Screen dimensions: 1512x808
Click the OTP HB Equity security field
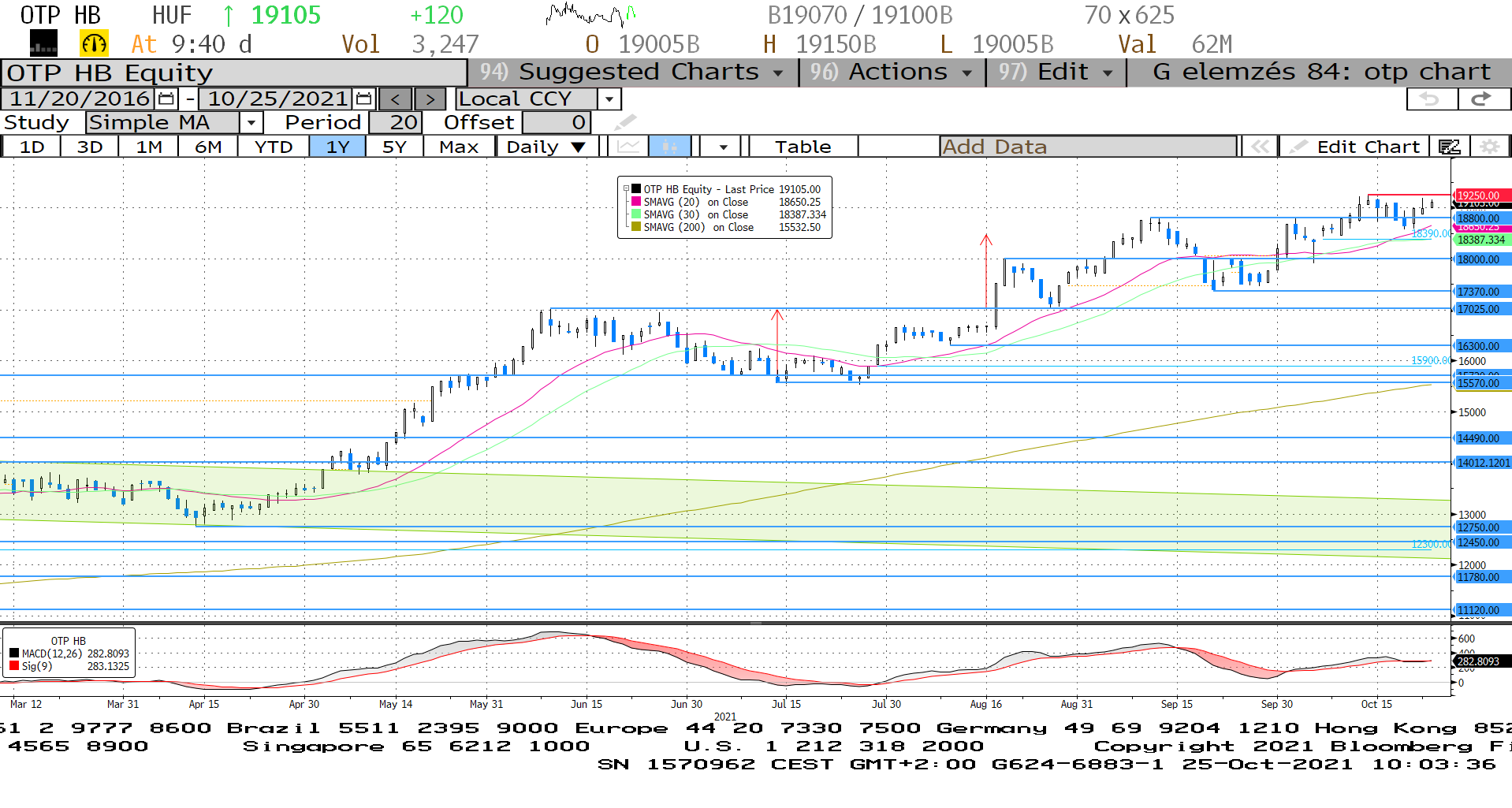[x=234, y=73]
